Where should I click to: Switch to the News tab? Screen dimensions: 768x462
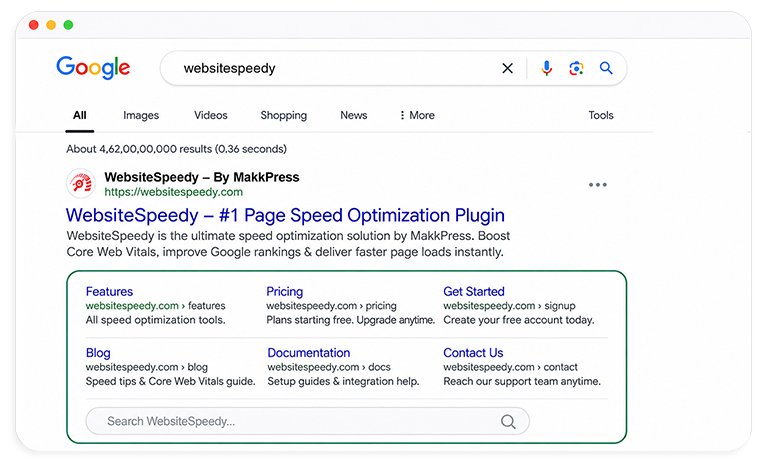354,115
